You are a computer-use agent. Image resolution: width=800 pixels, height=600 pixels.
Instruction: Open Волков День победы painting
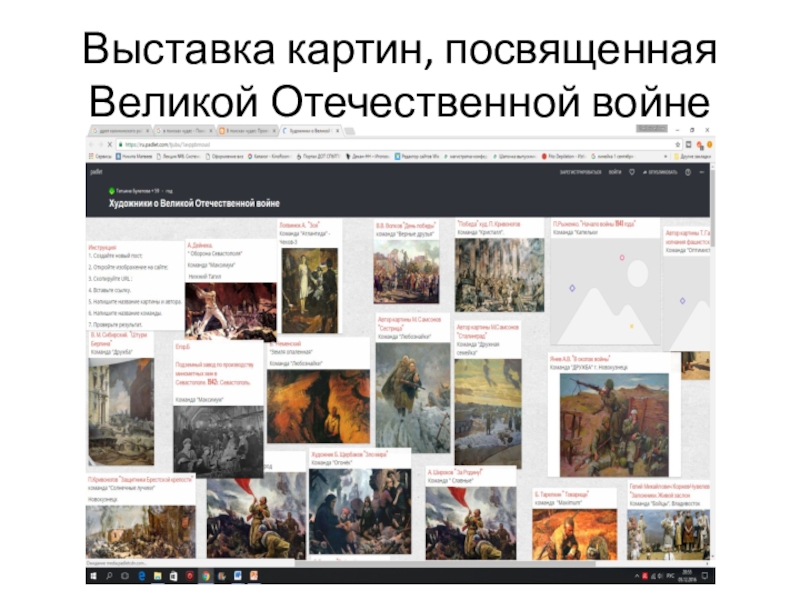(x=406, y=271)
